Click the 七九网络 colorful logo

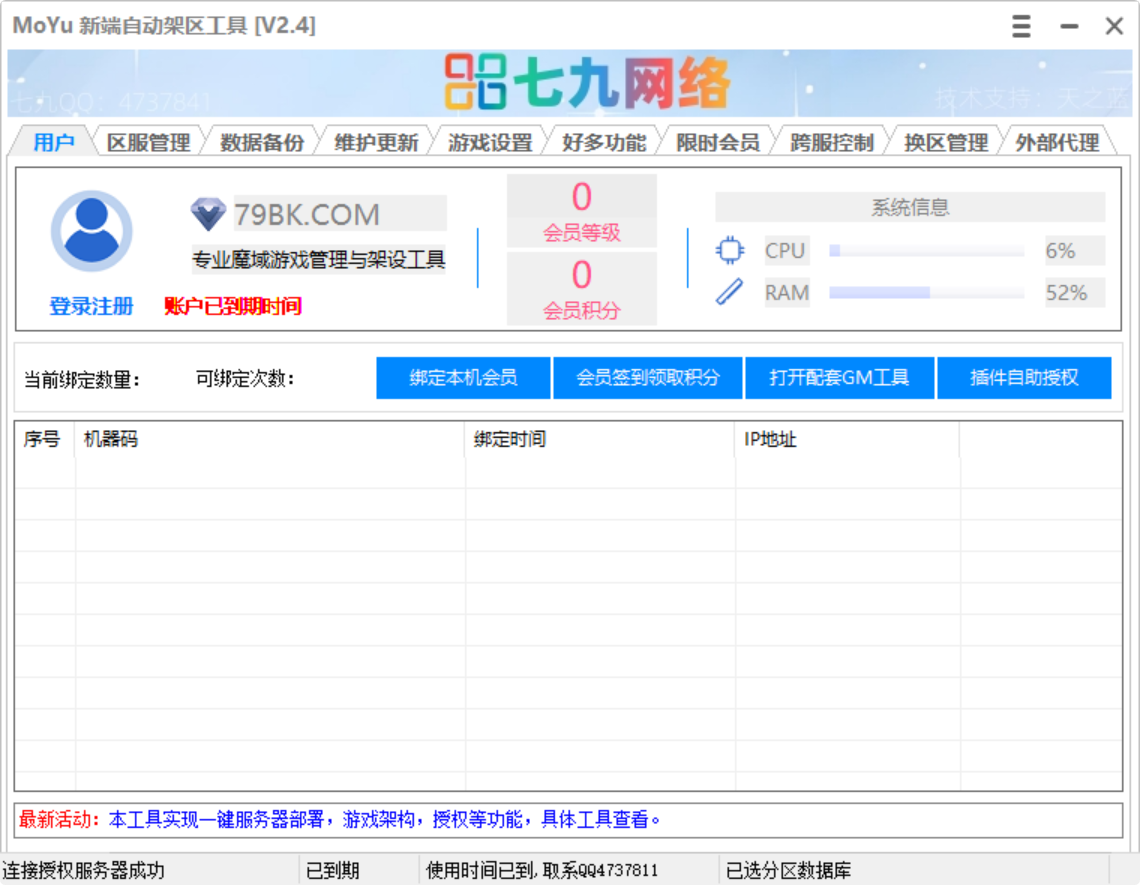pos(587,83)
